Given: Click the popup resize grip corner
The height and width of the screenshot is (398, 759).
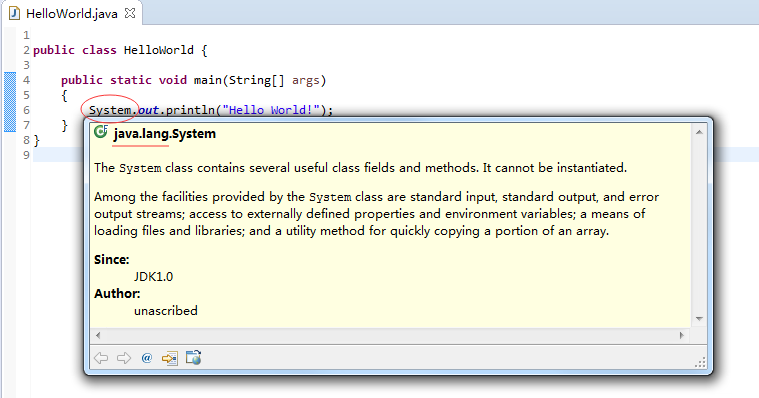Looking at the screenshot, I should 700,362.
